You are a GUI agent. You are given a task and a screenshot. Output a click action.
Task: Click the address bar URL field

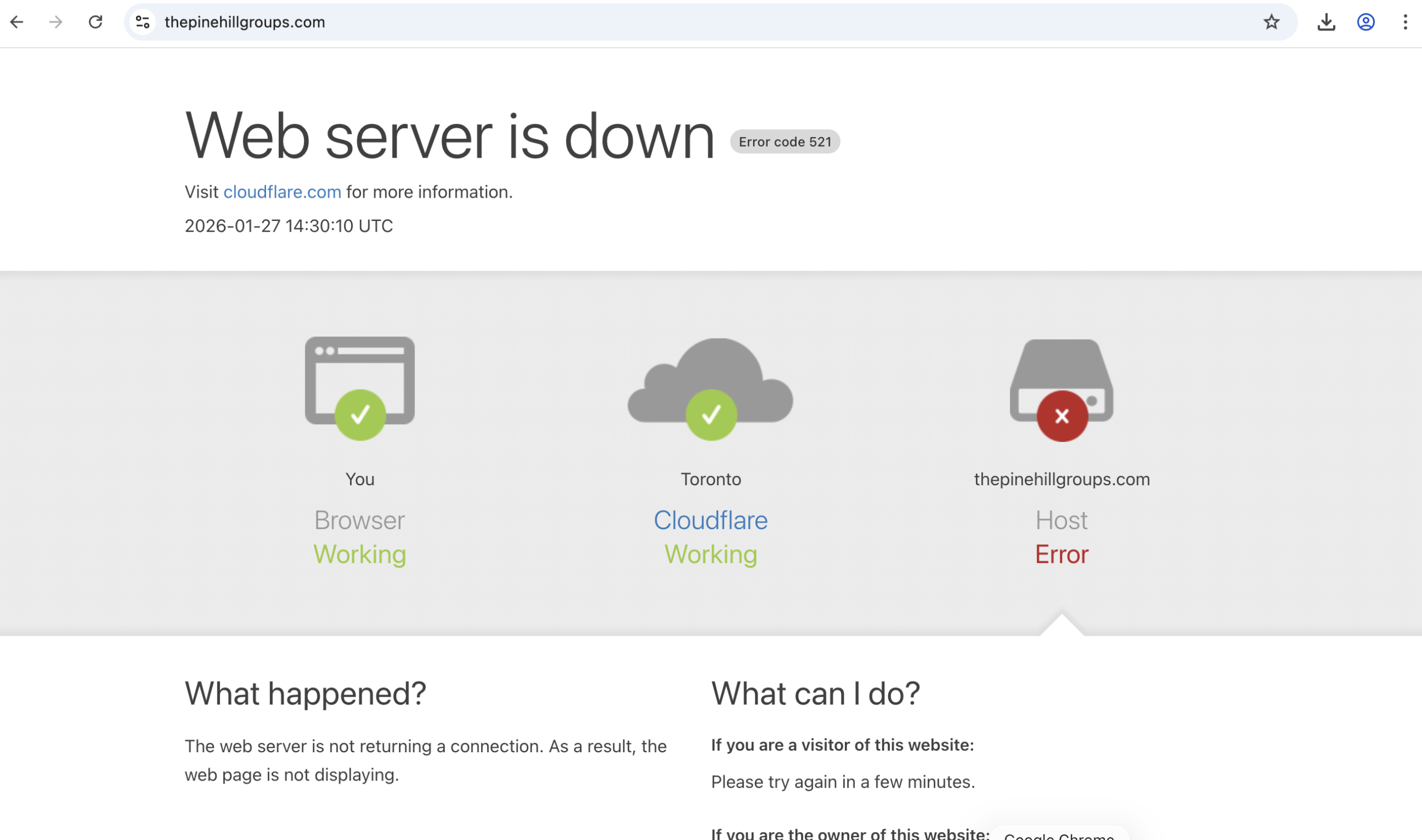pos(679,22)
